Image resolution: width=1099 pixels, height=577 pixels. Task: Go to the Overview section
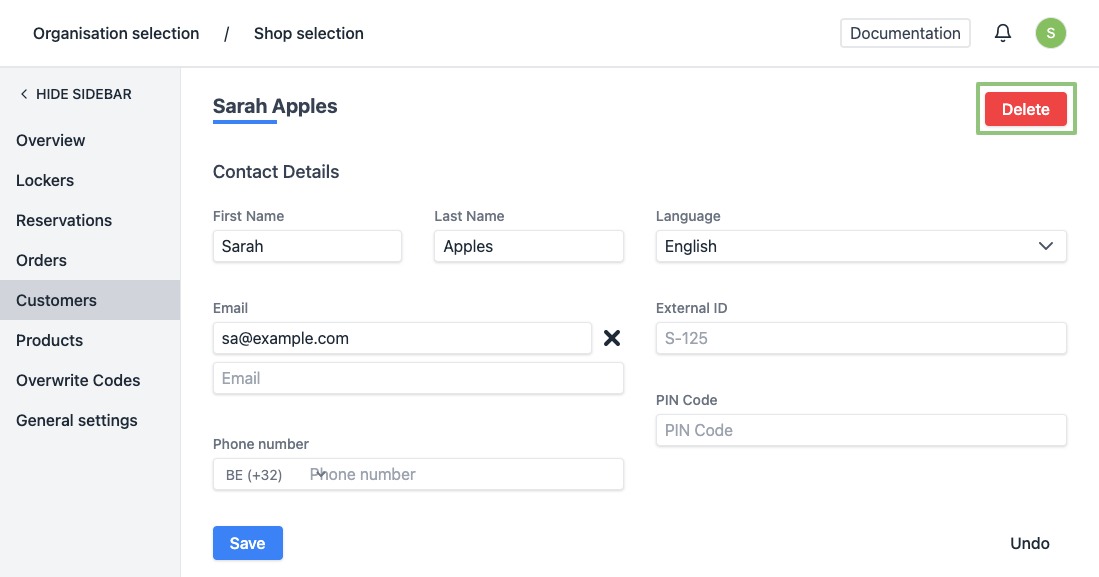click(51, 140)
